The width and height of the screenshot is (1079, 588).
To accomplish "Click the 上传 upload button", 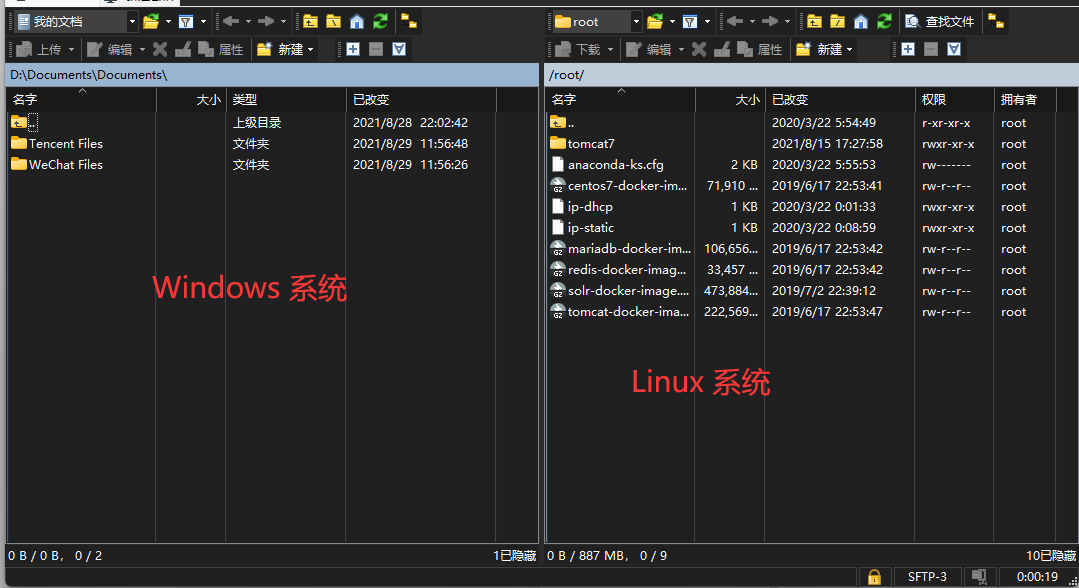I will [x=40, y=50].
